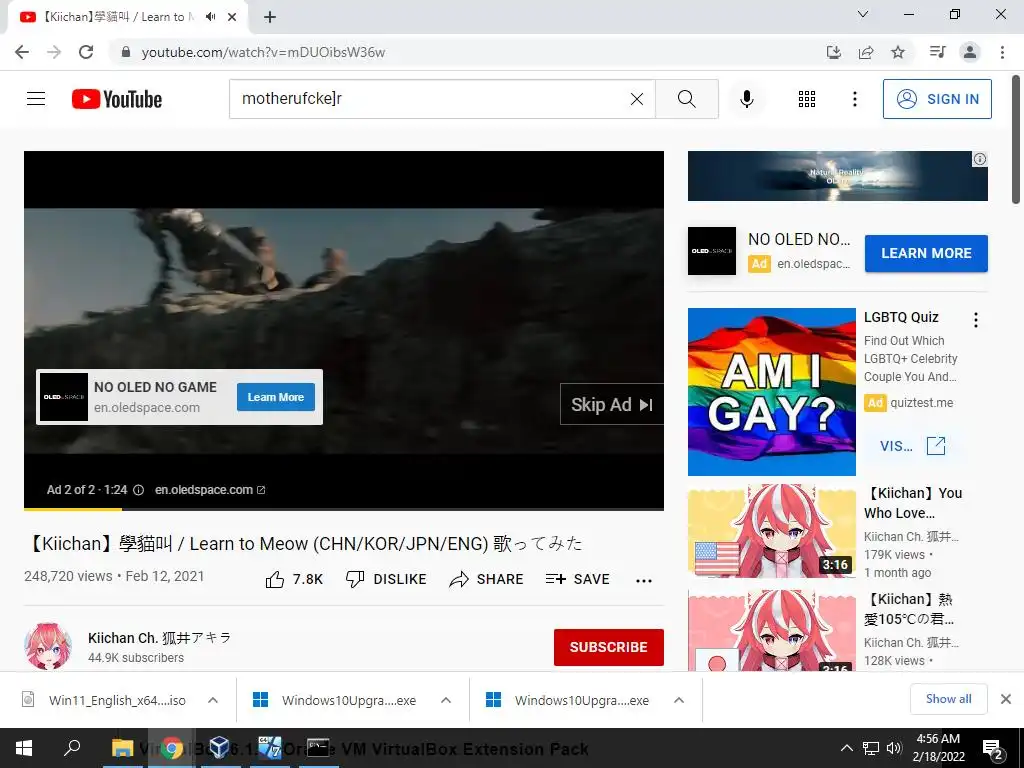Click the address bar URL
The image size is (1024, 768).
click(x=263, y=52)
